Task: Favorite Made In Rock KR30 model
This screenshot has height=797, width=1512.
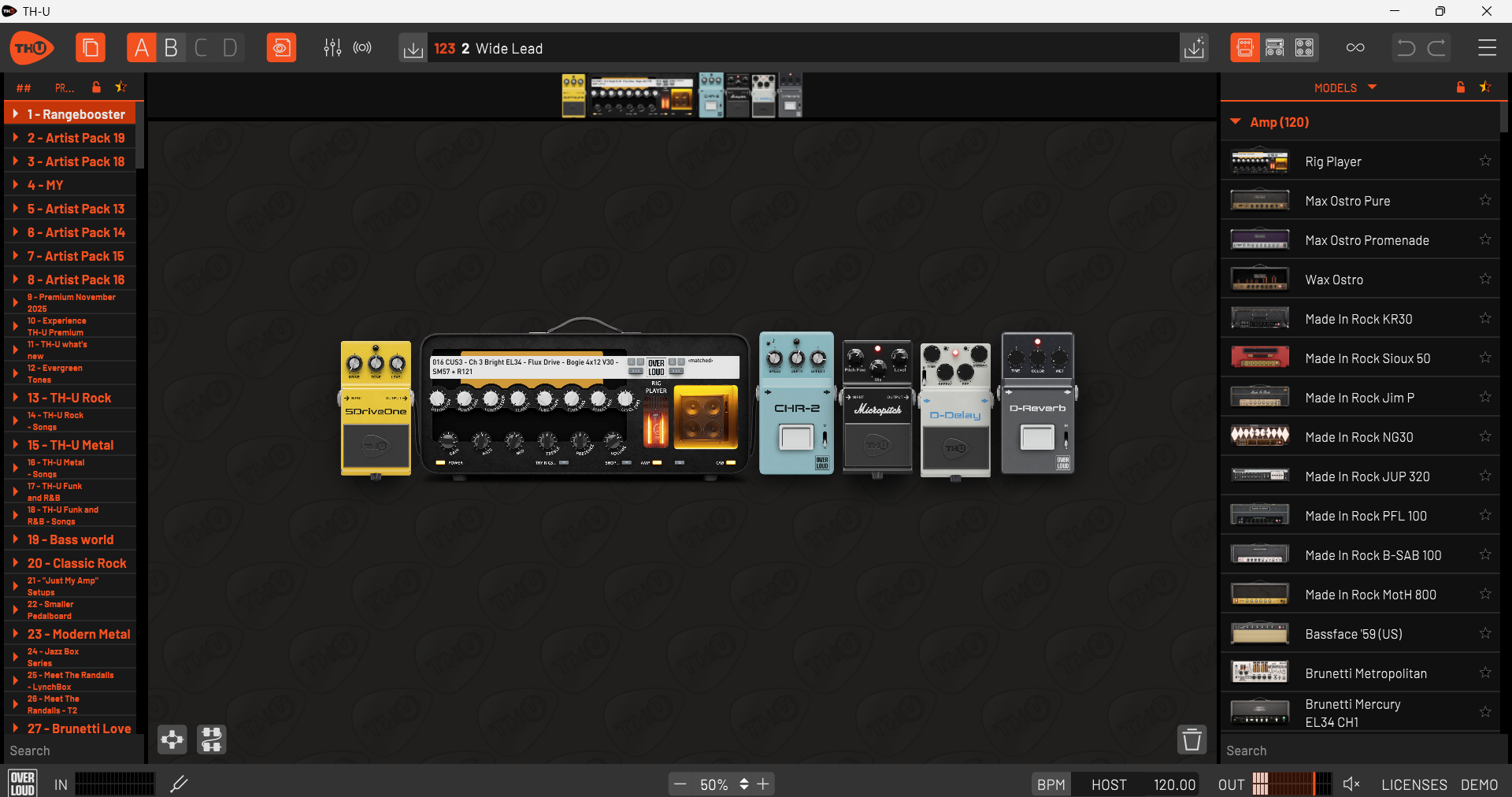Action: 1485,318
